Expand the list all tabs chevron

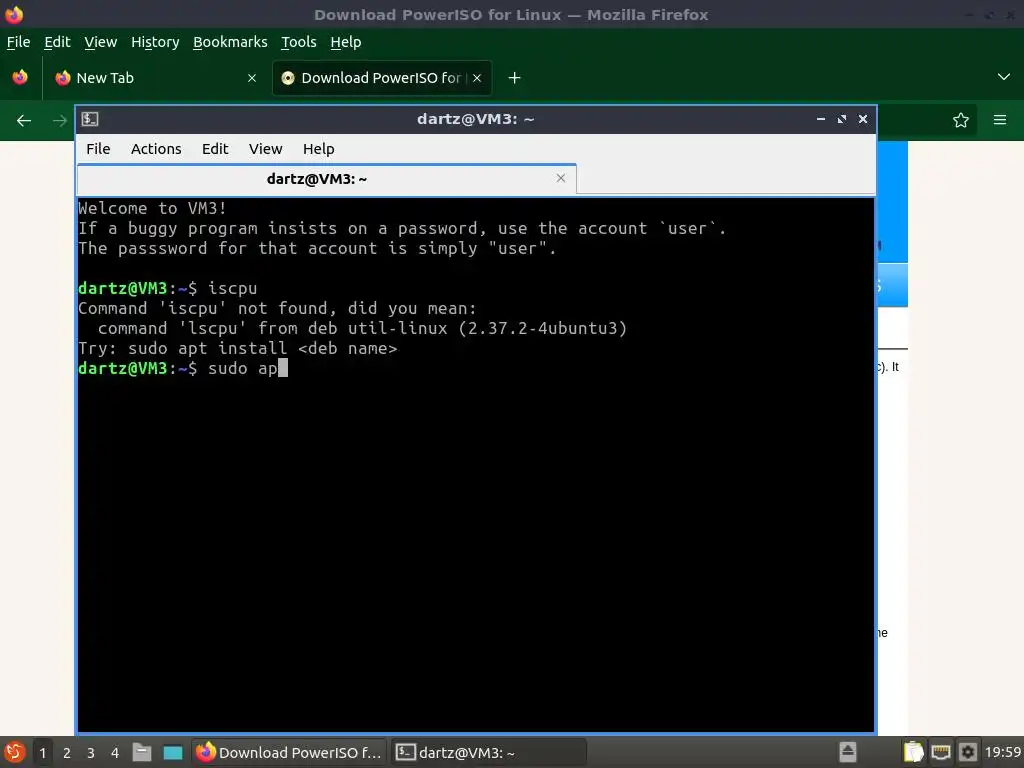coord(1004,77)
